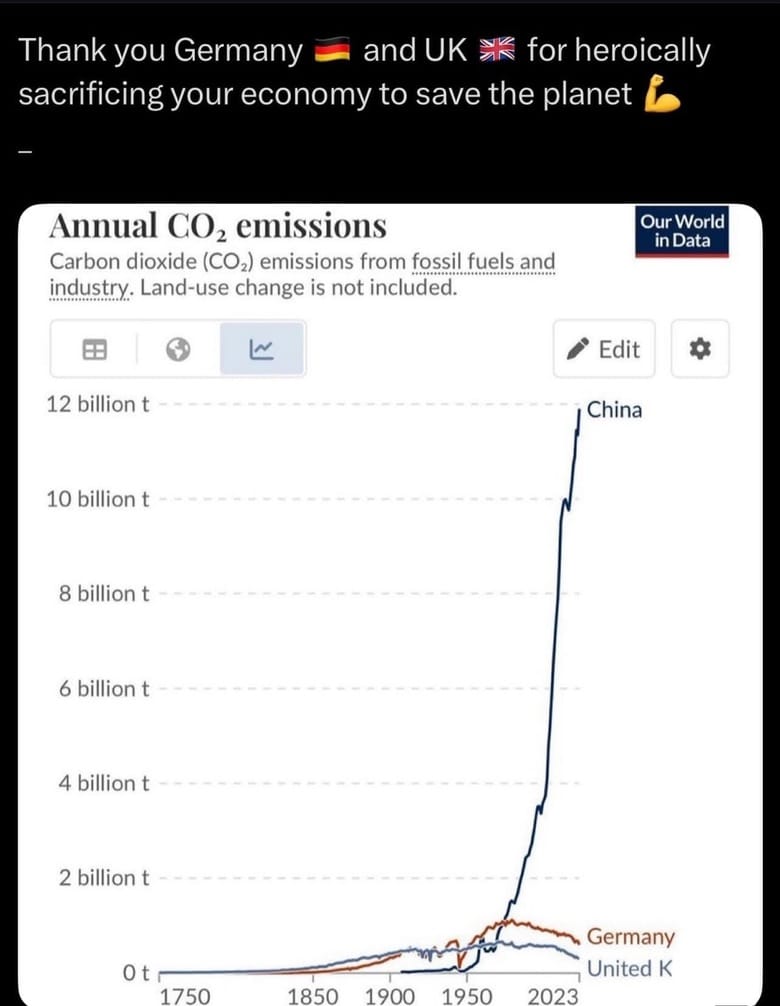Open chart settings gear

pos(699,349)
